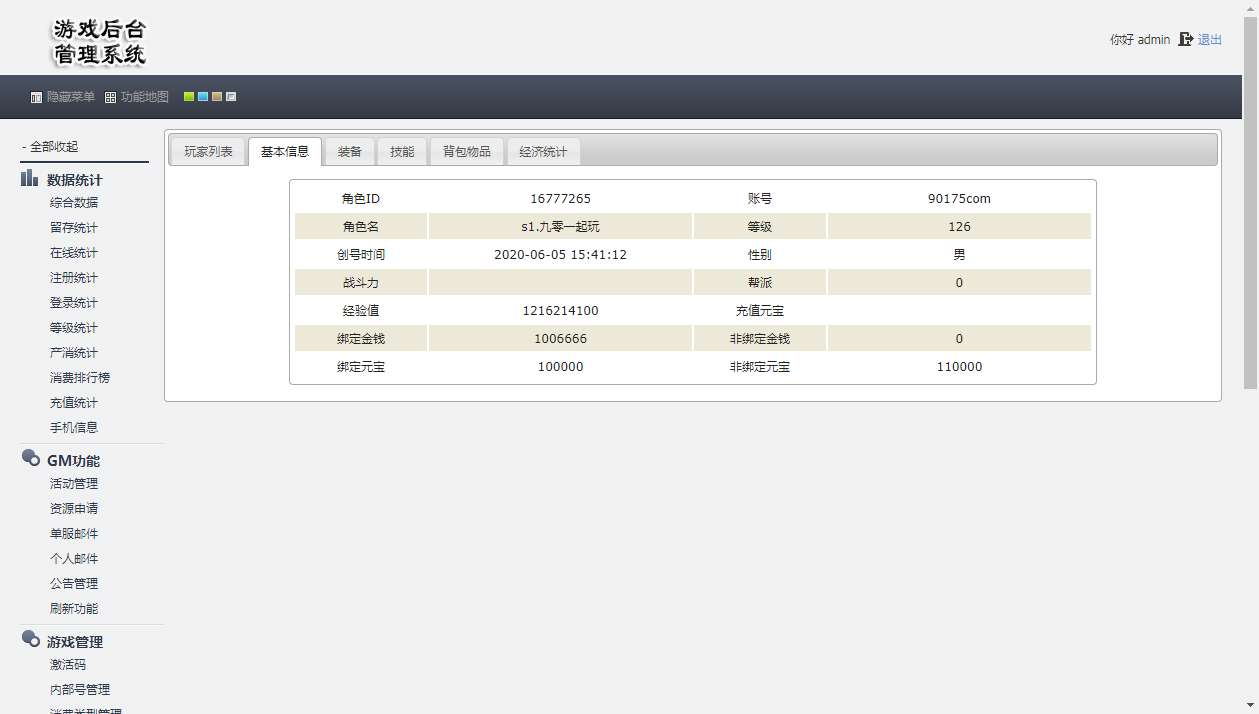Click the globe icon beside GM功能

[x=29, y=458]
